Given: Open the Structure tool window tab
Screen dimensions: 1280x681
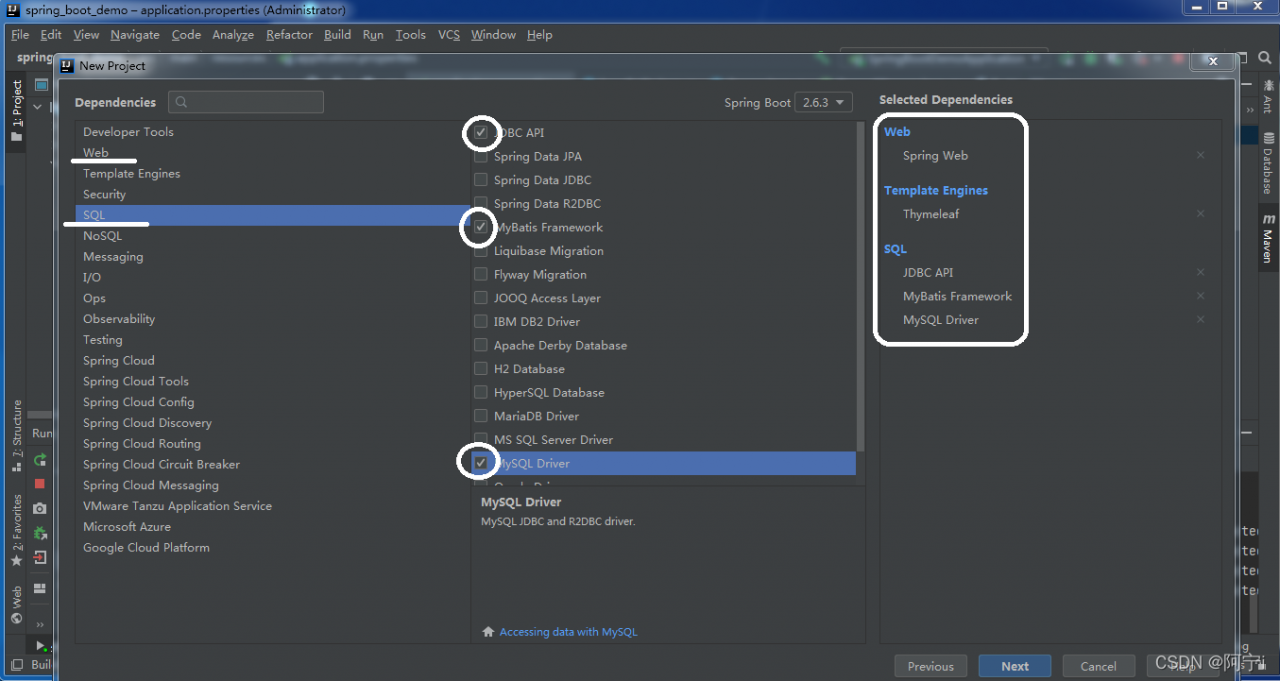Looking at the screenshot, I should (x=17, y=436).
